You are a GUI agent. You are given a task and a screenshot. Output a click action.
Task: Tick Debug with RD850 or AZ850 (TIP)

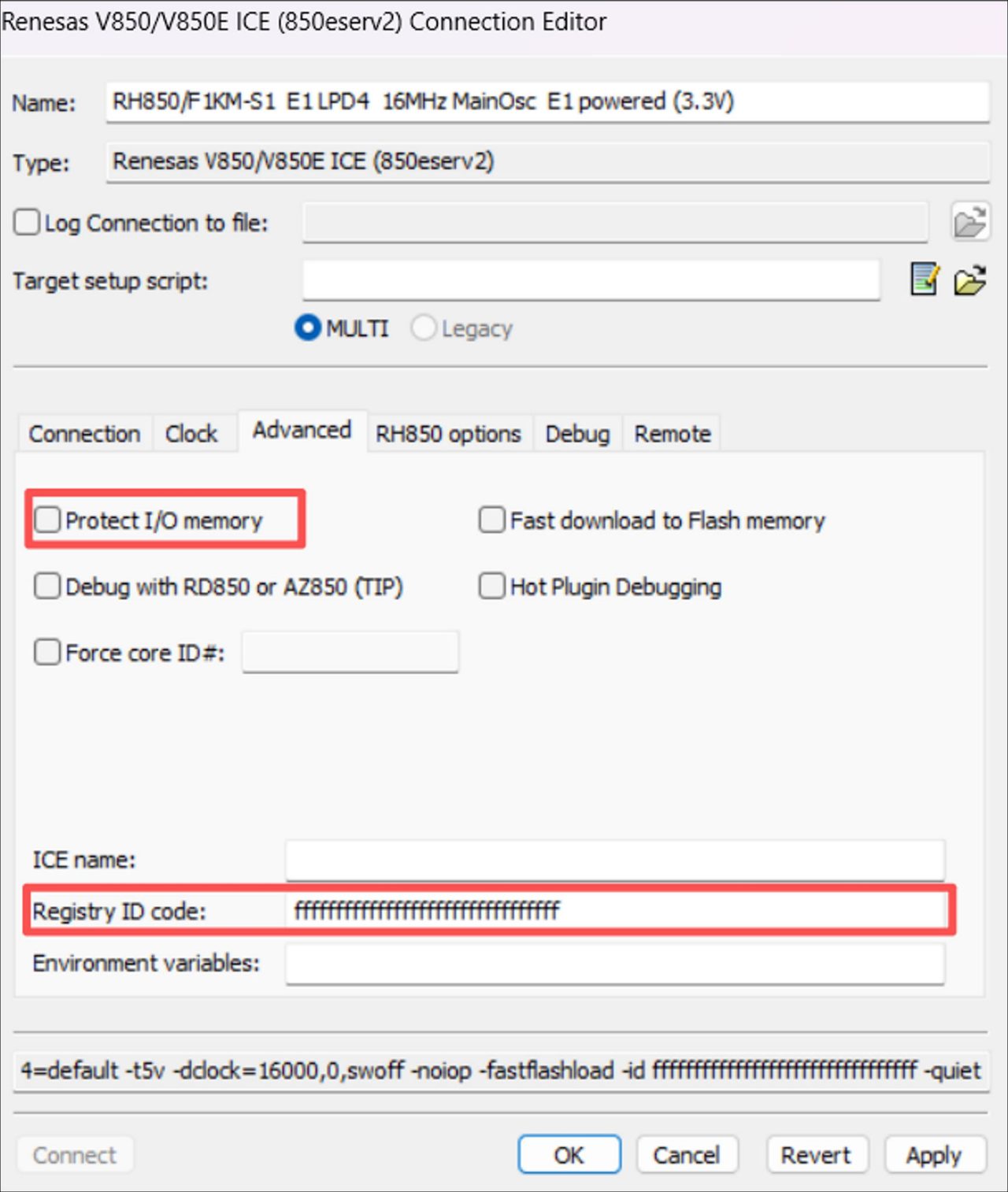[x=47, y=587]
